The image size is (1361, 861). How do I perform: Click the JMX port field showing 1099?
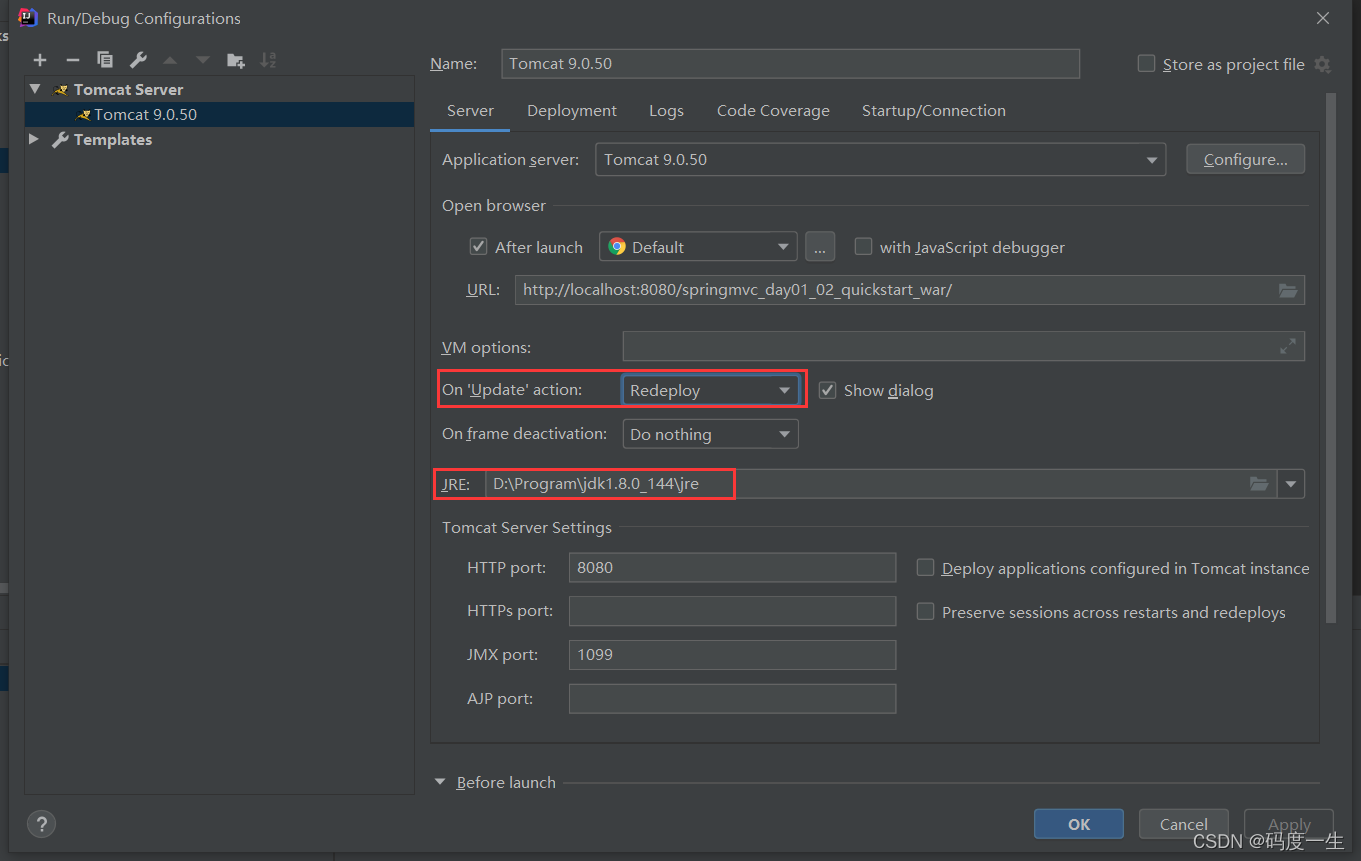[732, 655]
